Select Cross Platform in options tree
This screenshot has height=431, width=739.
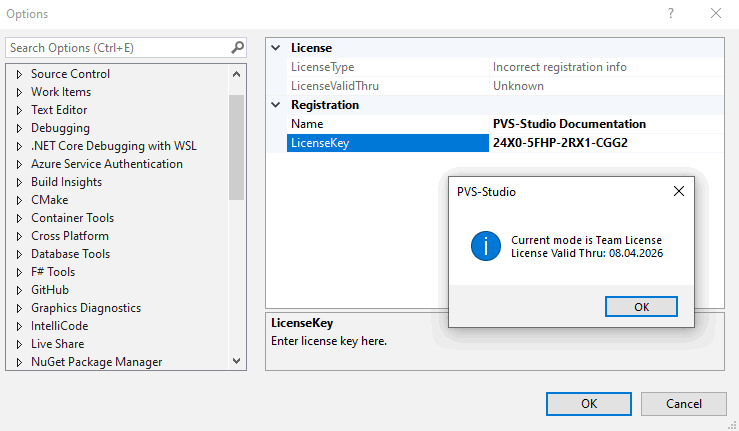[x=70, y=236]
